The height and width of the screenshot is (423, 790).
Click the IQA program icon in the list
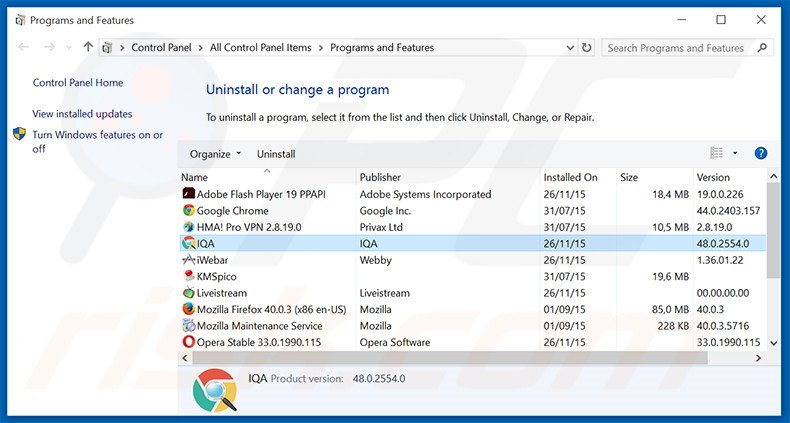coord(188,243)
